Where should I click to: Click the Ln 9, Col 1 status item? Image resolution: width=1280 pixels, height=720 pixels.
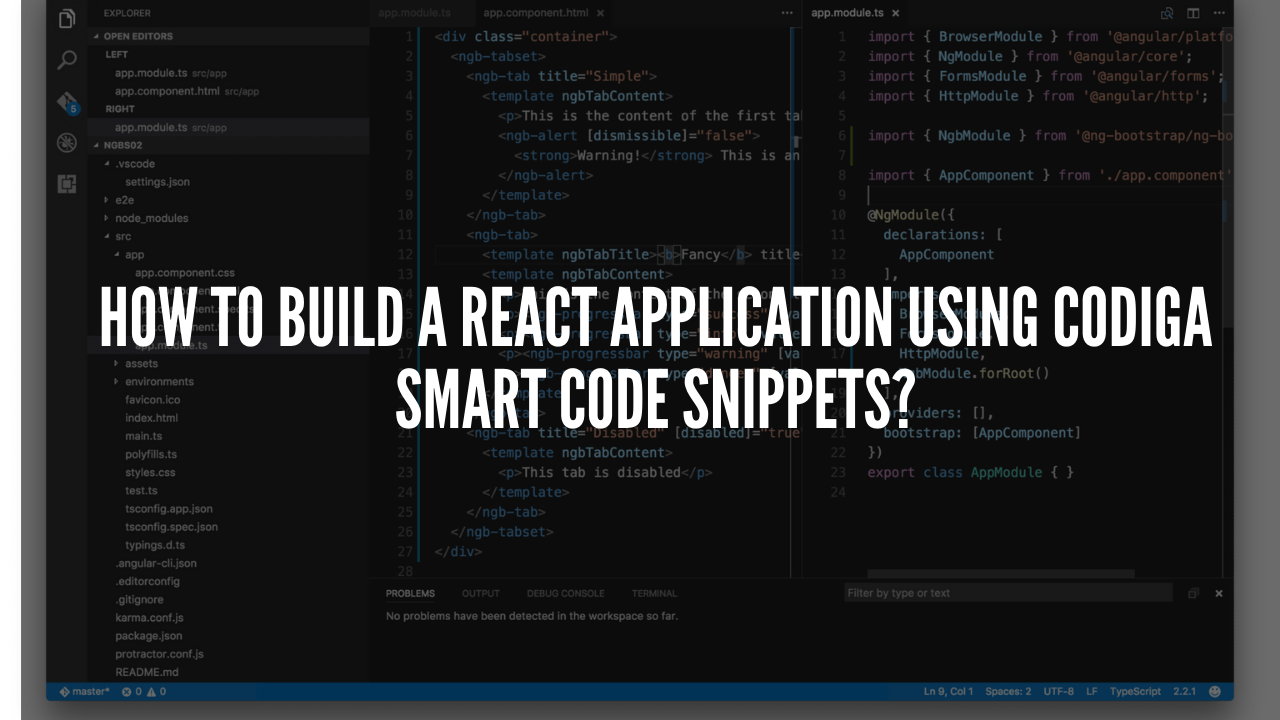948,691
